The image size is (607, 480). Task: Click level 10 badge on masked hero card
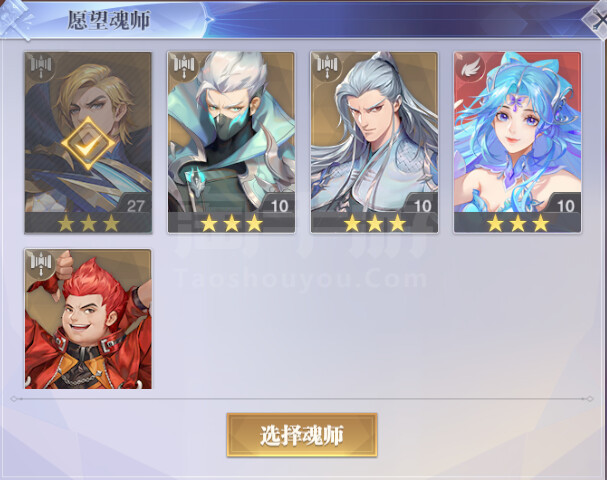pos(279,206)
